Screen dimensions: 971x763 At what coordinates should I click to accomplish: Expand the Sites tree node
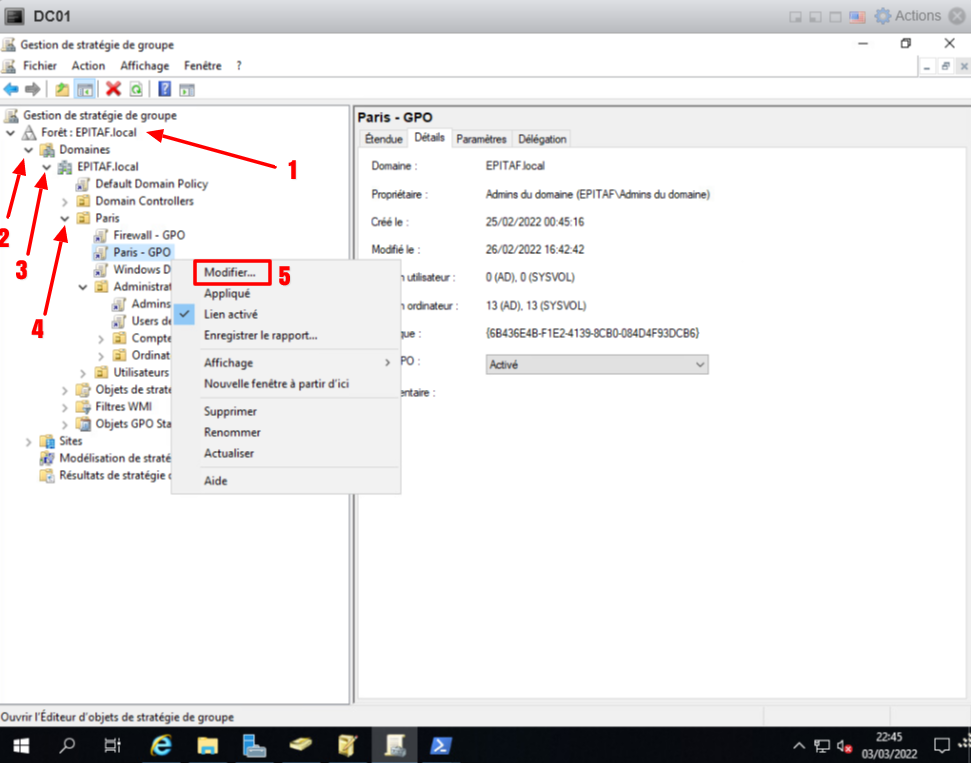[x=29, y=441]
